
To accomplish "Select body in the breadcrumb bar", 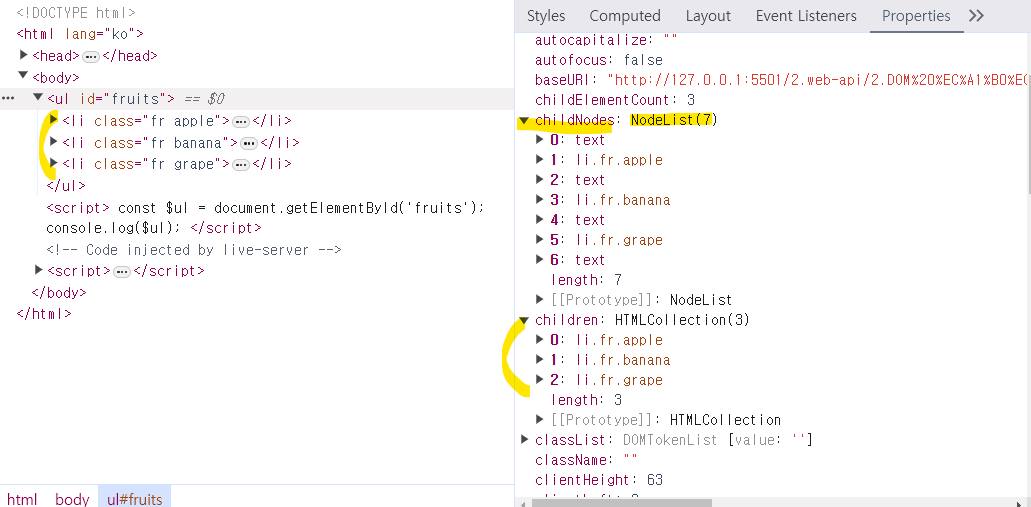I will coord(72,499).
